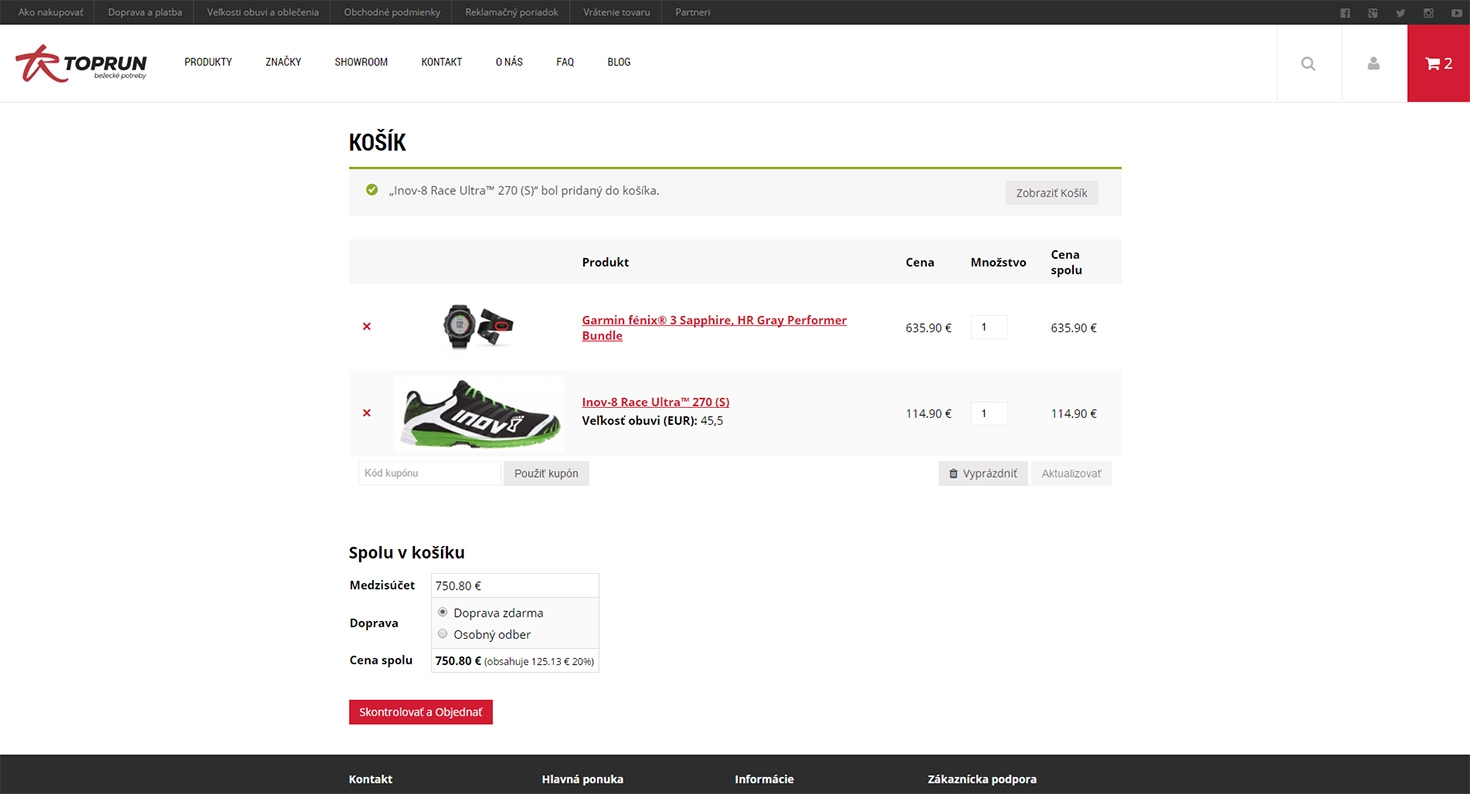1470x794 pixels.
Task: Empty cart with Vyprázdniť button
Action: point(983,473)
